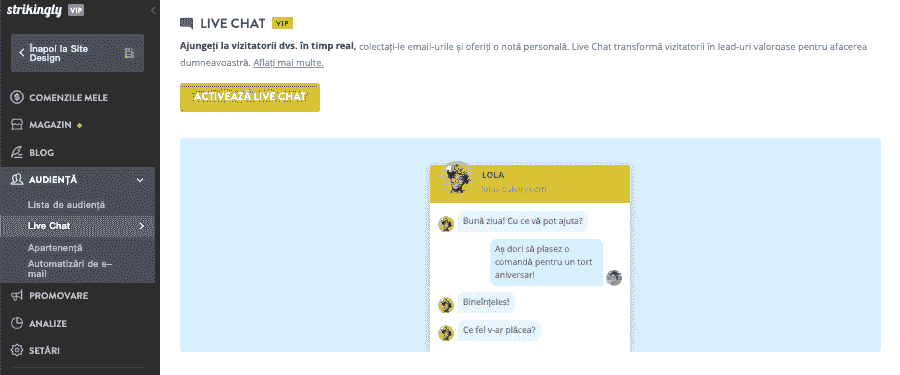Viewport: 900px width, 375px height.
Task: Click the Blog feather icon
Action: pos(17,152)
